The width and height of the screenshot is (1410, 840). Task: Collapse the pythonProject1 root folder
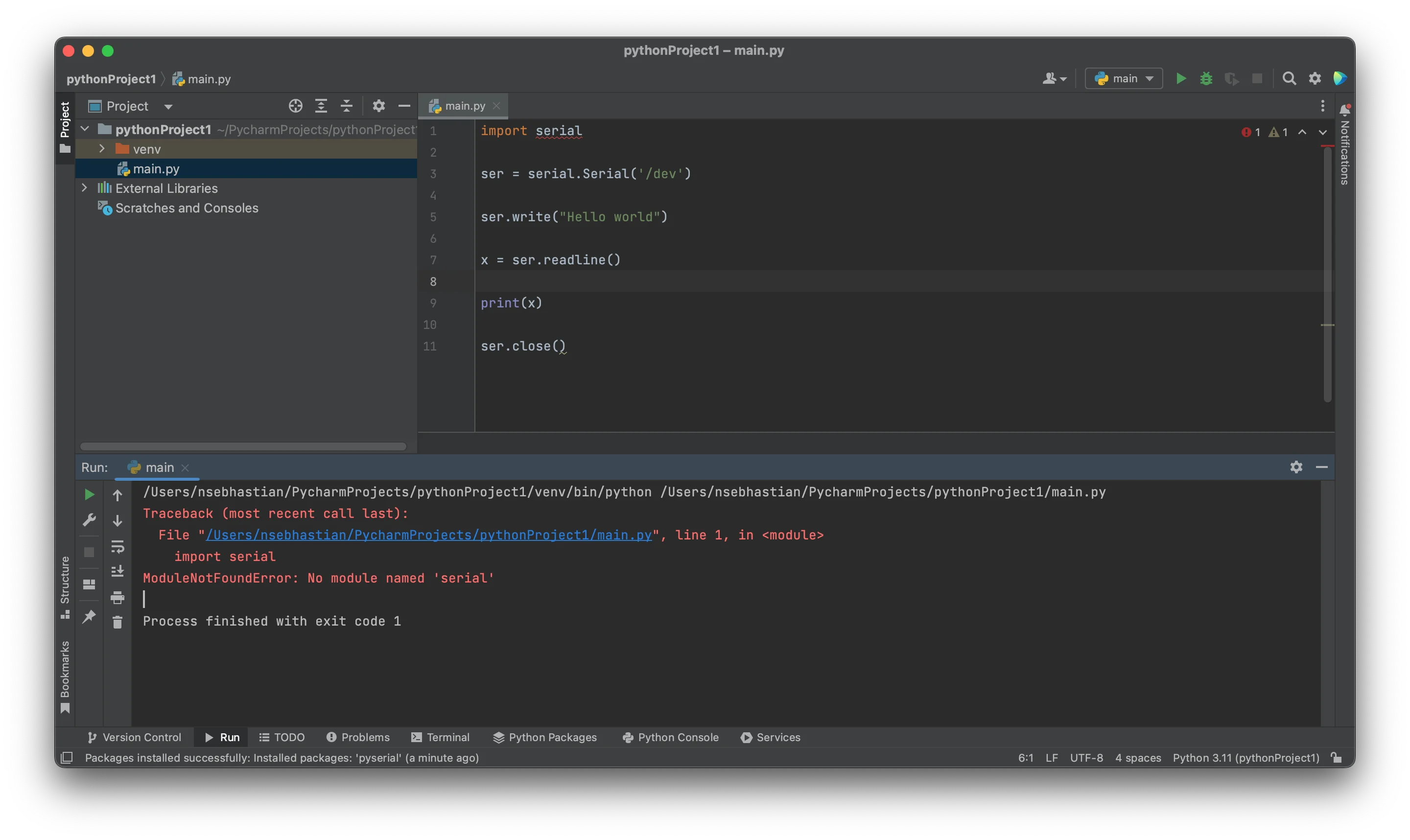[85, 129]
